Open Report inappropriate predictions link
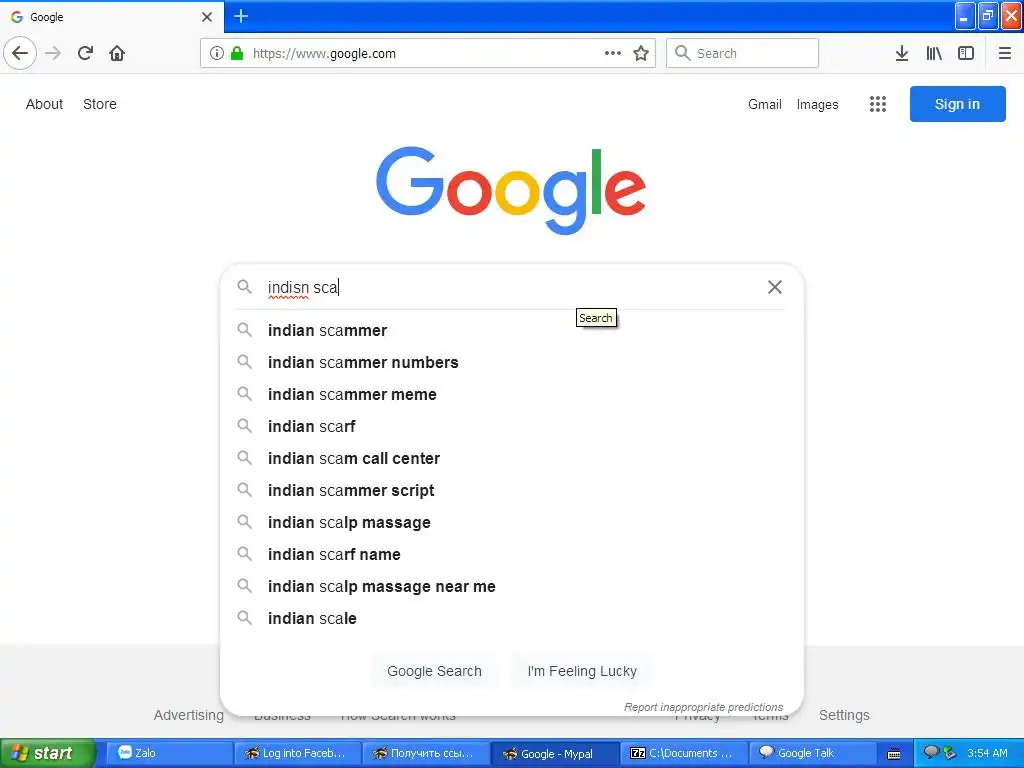 703,707
